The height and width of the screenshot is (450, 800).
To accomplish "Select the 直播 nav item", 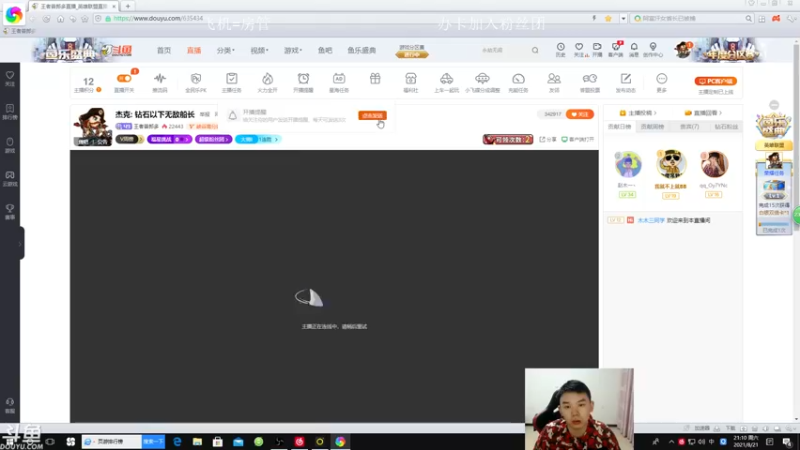I will point(194,51).
